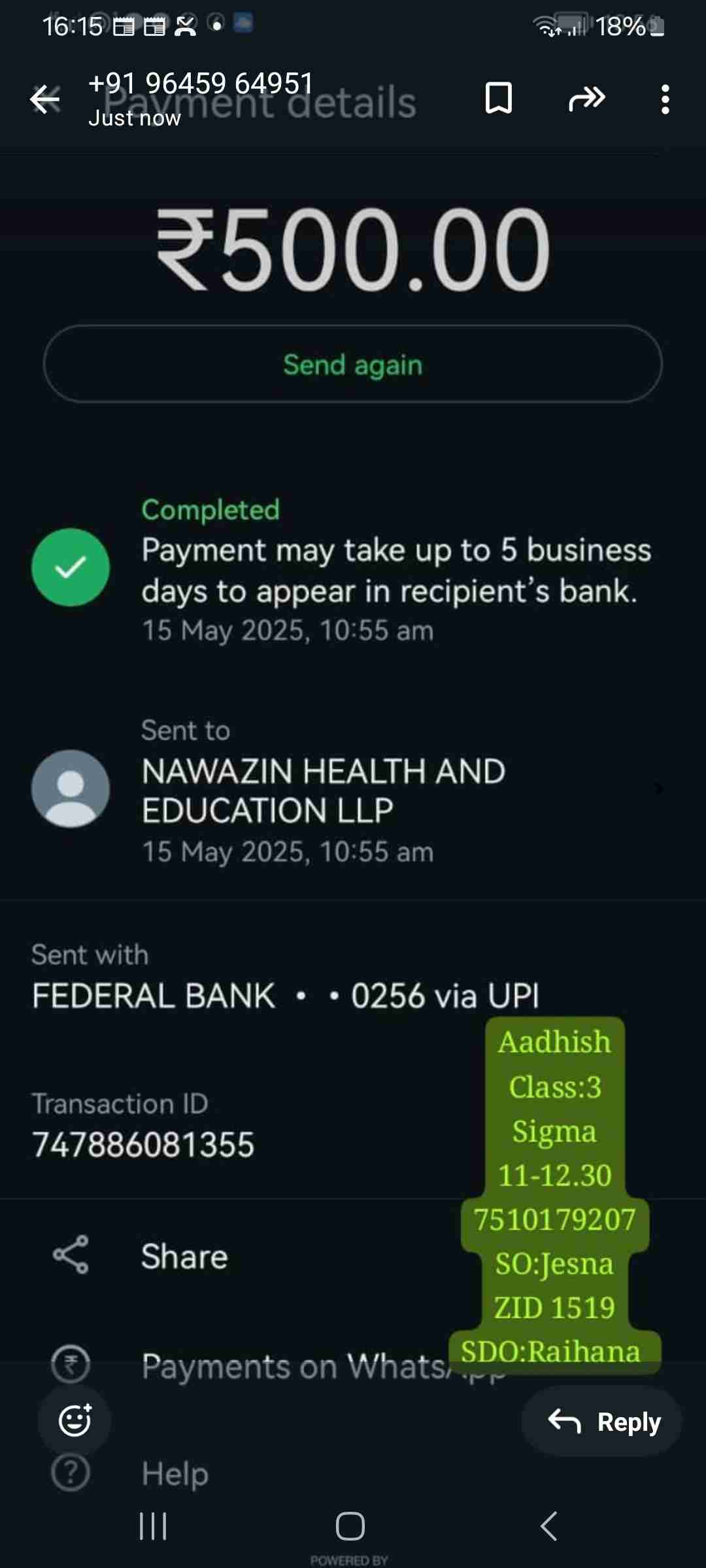Viewport: 706px width, 1568px height.
Task: Tap the forward arrow icon
Action: [x=587, y=99]
